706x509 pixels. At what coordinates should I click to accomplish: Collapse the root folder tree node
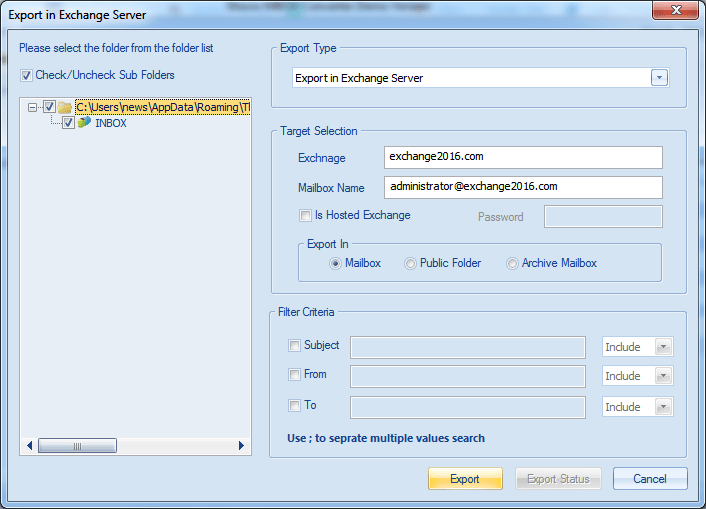(x=34, y=107)
